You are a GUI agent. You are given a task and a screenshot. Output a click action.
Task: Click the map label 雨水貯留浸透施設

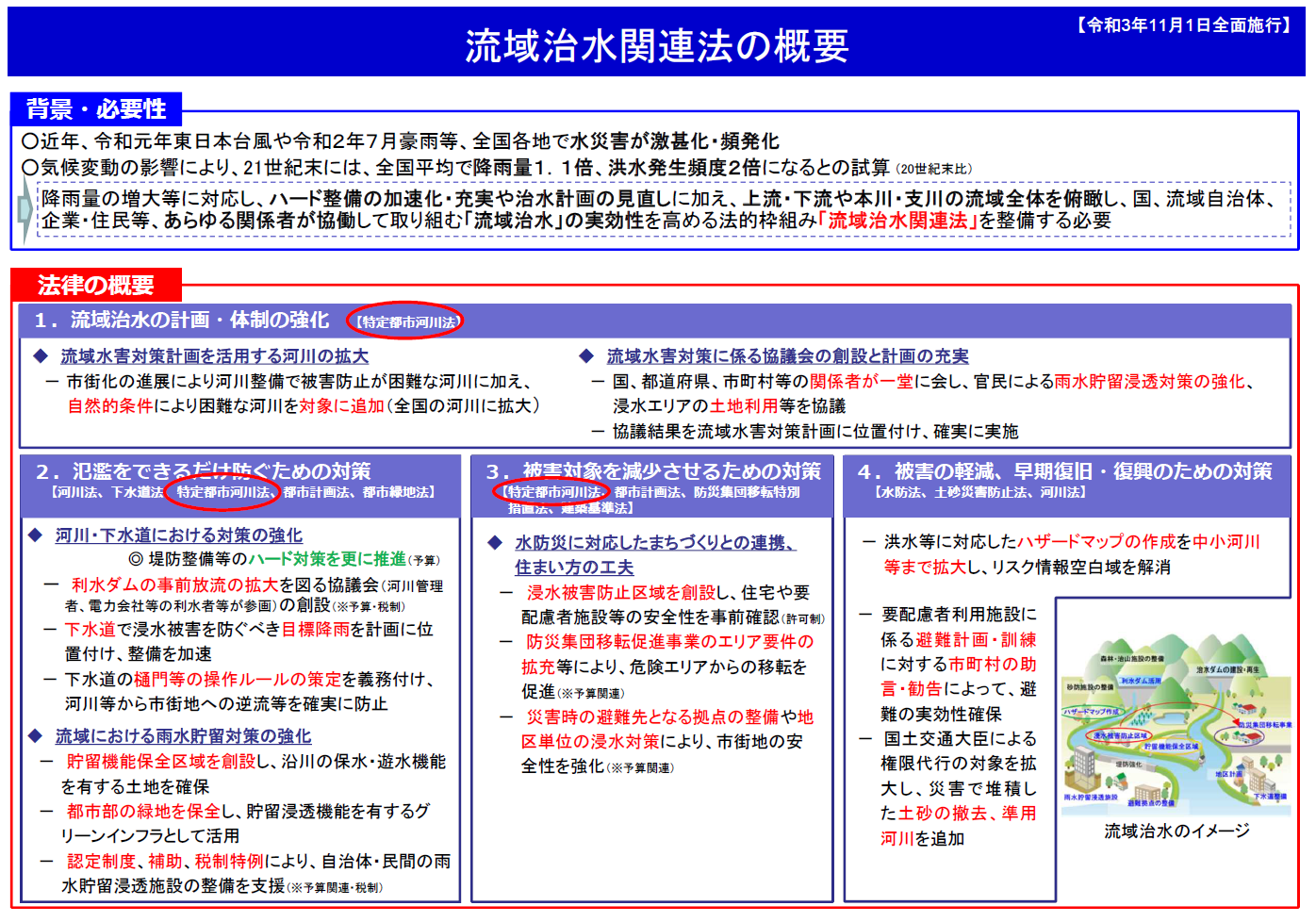coord(1091,798)
